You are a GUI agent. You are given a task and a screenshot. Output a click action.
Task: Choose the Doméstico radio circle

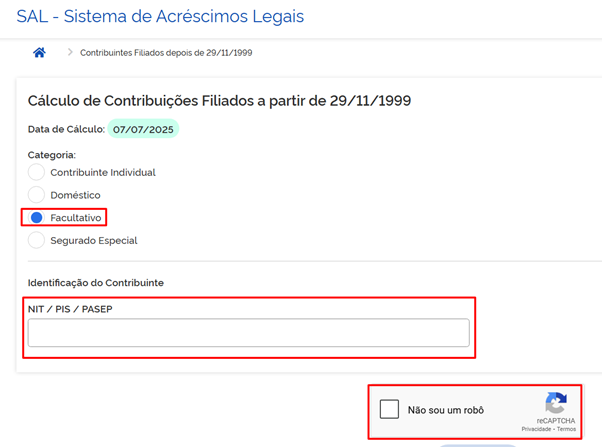coord(36,195)
